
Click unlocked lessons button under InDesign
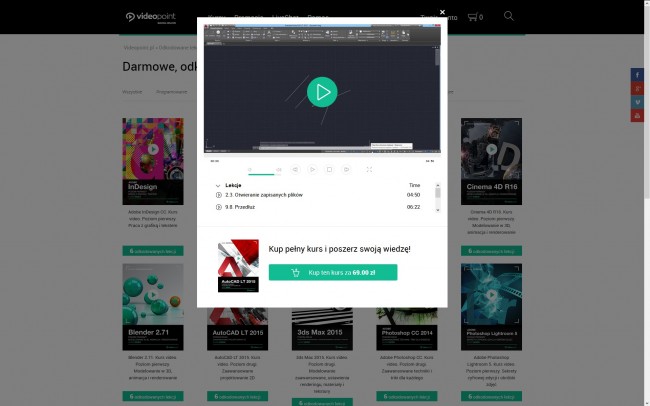(153, 251)
